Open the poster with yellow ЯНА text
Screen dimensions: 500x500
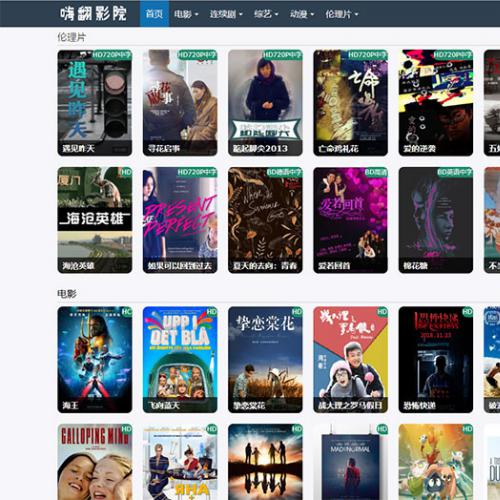[180, 462]
